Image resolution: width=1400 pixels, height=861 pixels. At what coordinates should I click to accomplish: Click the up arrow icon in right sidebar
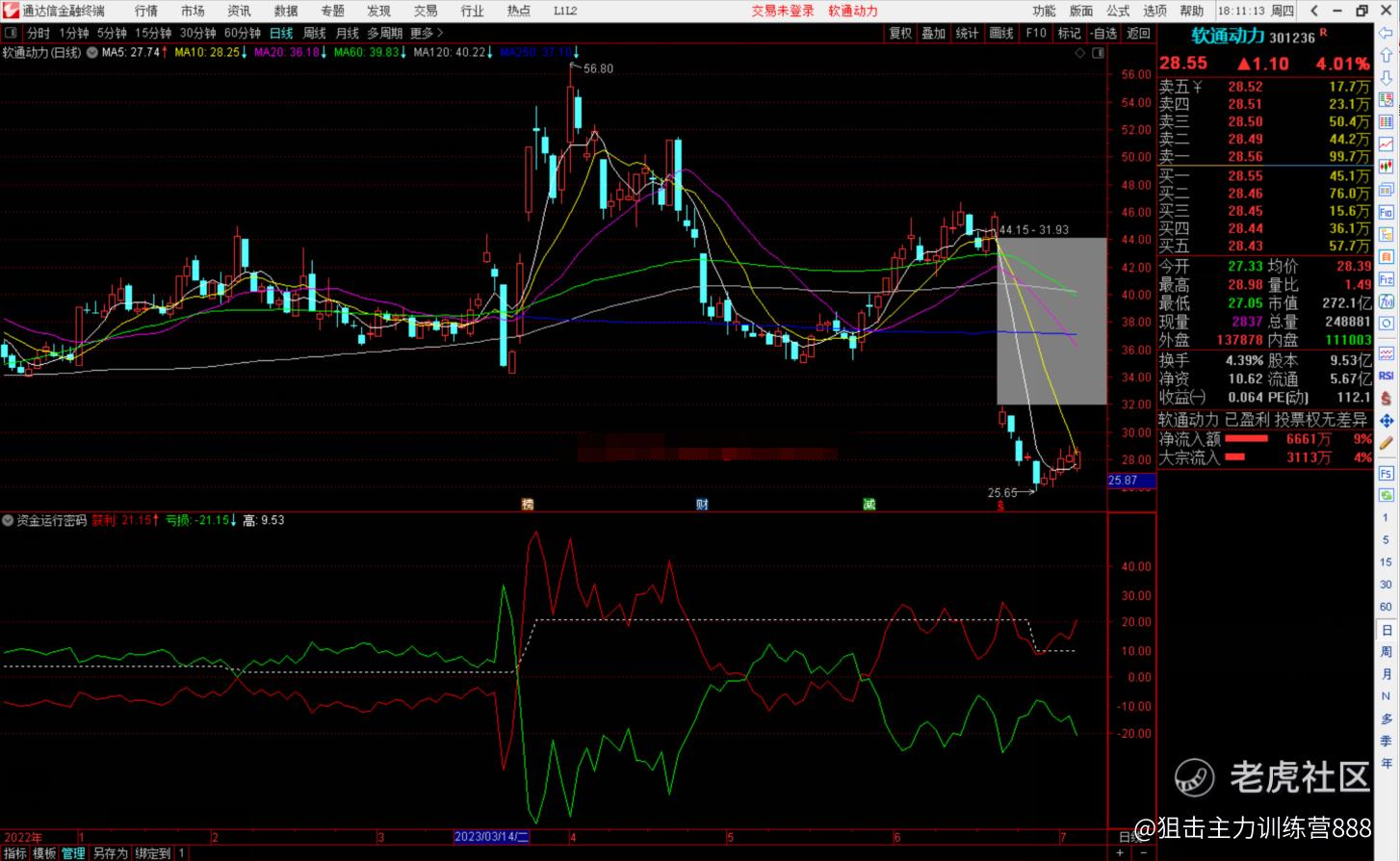tap(1387, 56)
